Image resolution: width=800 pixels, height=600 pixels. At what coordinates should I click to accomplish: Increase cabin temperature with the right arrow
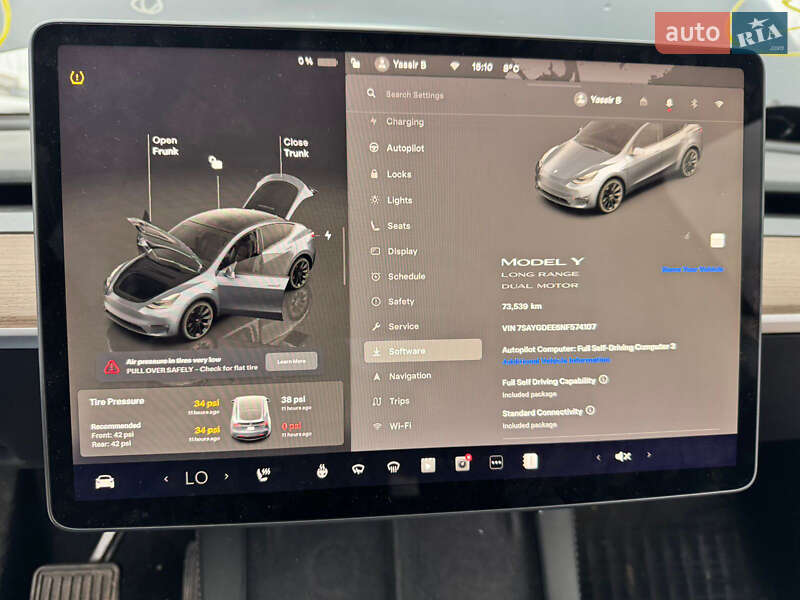[x=225, y=475]
